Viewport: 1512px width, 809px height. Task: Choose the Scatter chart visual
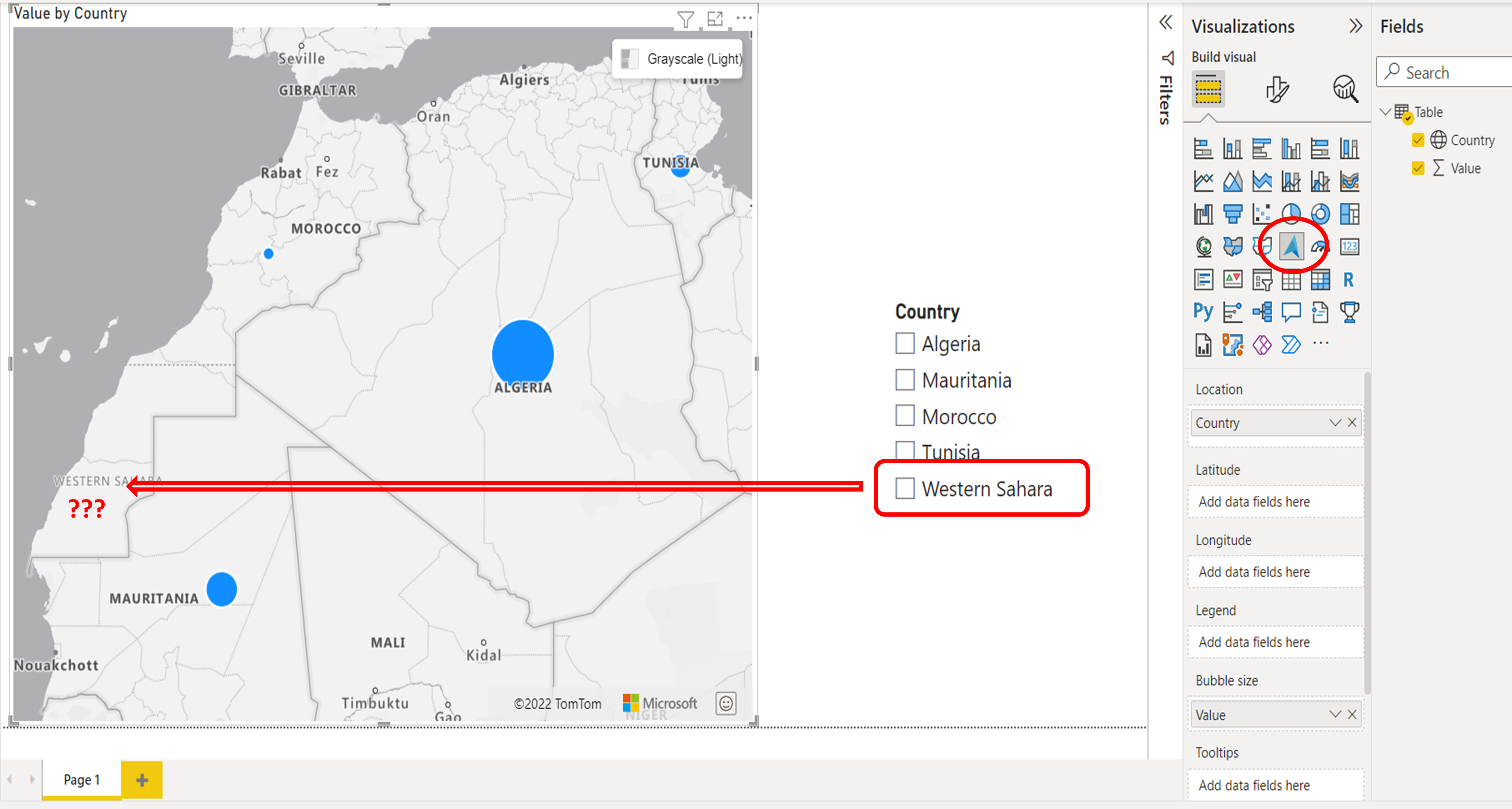pos(1262,214)
